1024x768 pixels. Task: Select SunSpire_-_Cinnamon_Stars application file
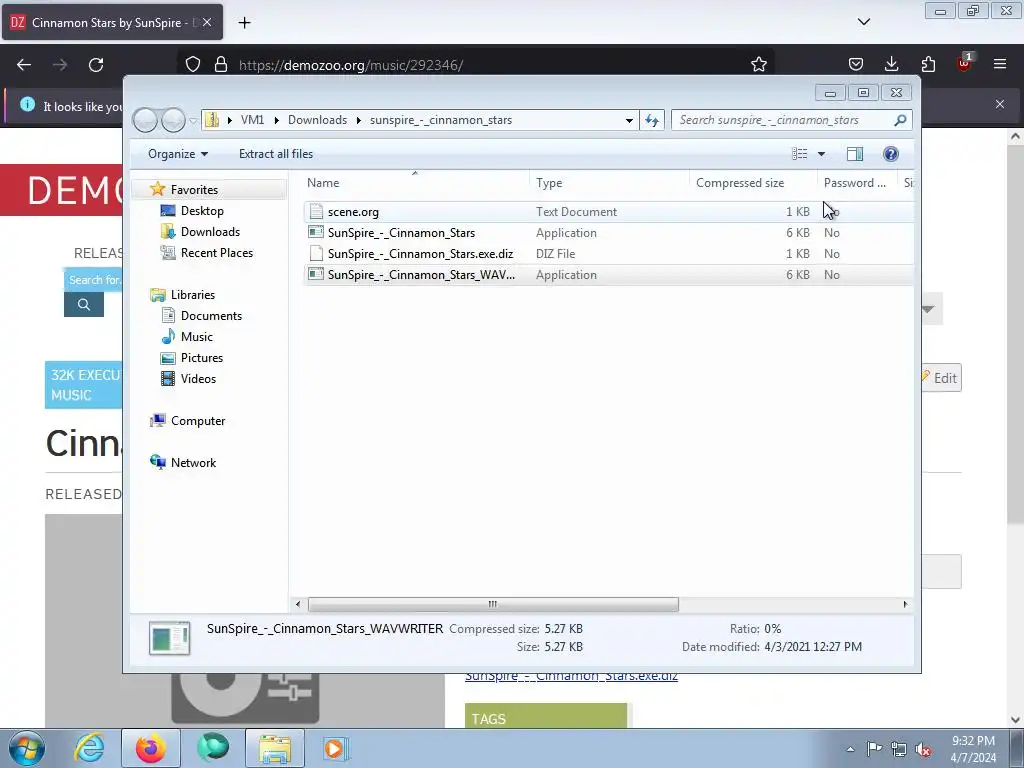tap(401, 232)
